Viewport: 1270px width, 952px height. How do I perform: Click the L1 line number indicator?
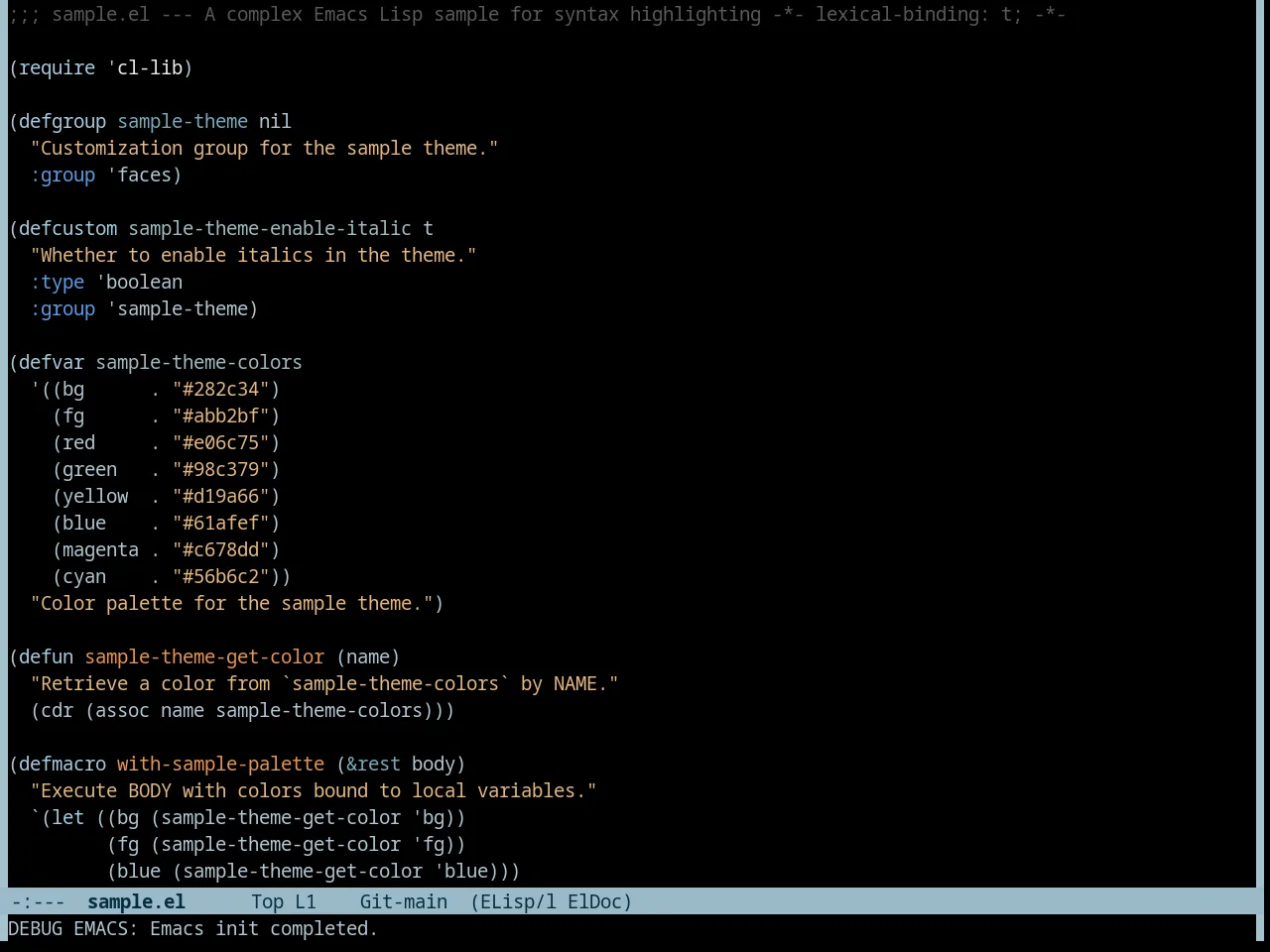(x=306, y=901)
